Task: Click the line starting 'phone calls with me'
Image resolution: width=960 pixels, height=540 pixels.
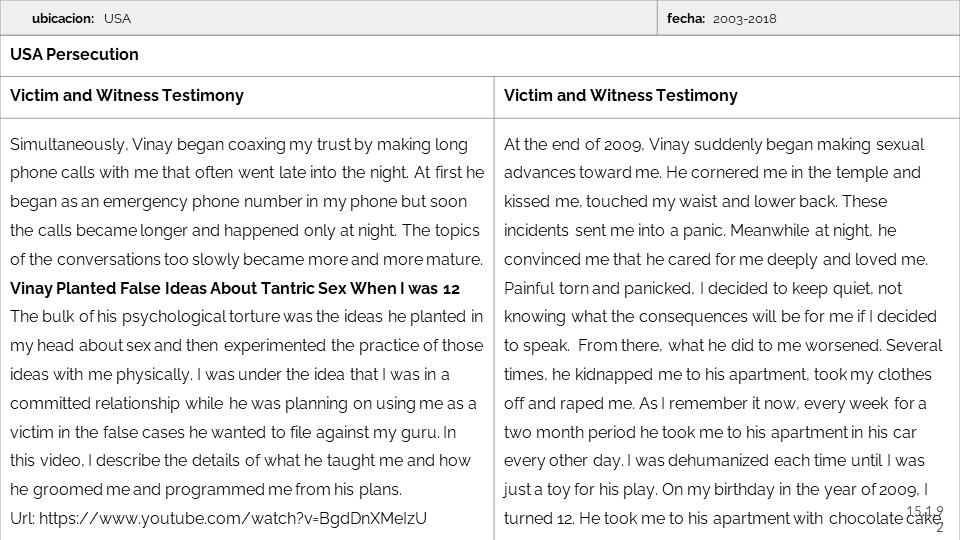Action: pos(246,173)
